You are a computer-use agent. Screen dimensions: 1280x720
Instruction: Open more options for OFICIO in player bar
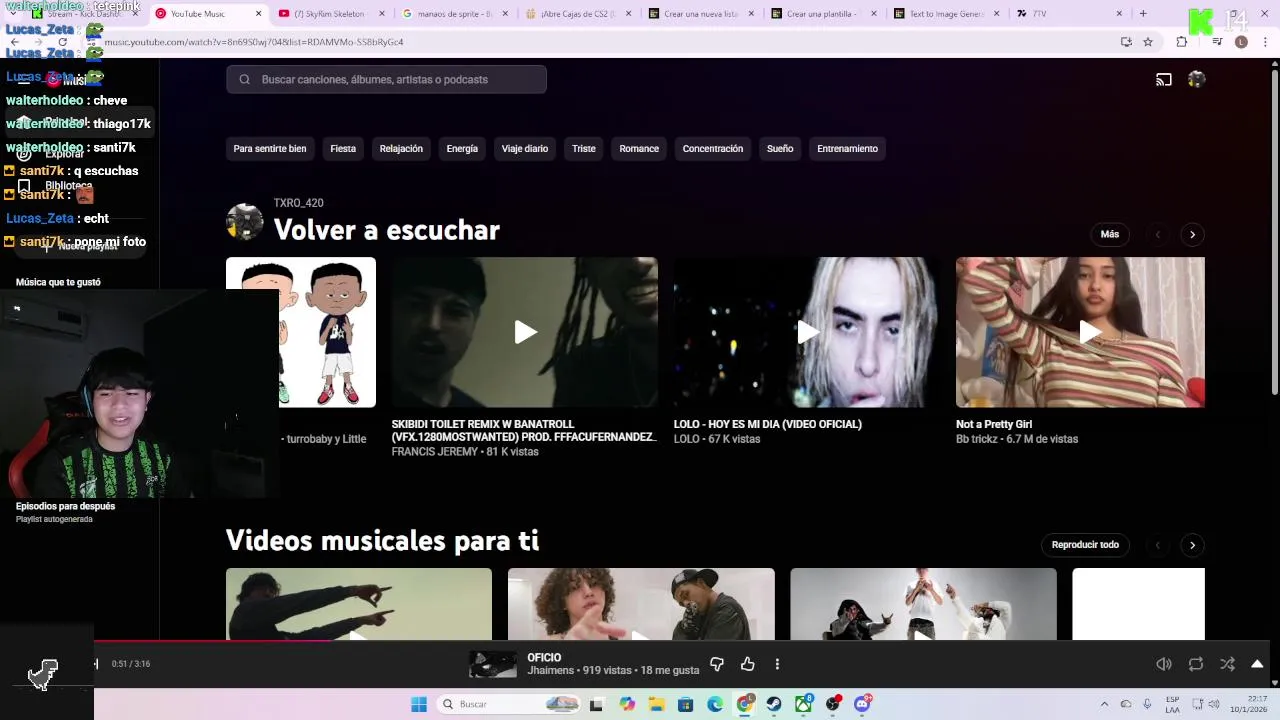click(x=777, y=664)
